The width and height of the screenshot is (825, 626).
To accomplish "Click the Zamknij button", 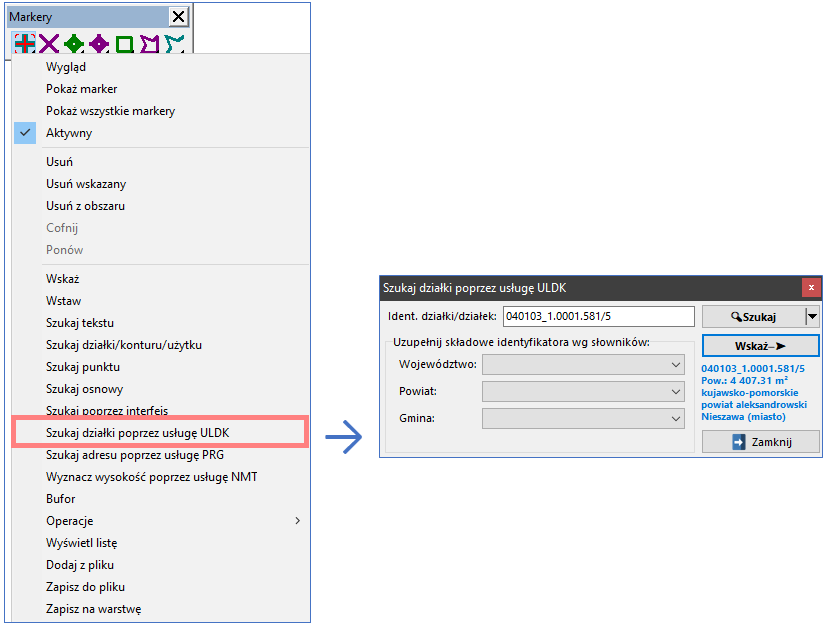I will pyautogui.click(x=760, y=442).
